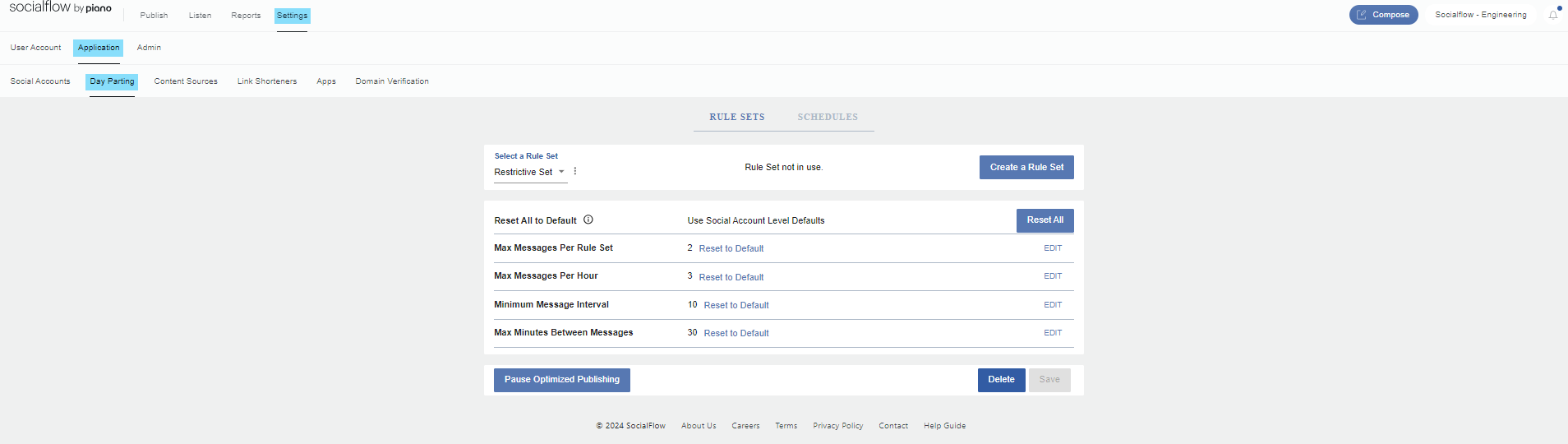Image resolution: width=1568 pixels, height=444 pixels.
Task: Open Contact footer link
Action: [x=893, y=426]
